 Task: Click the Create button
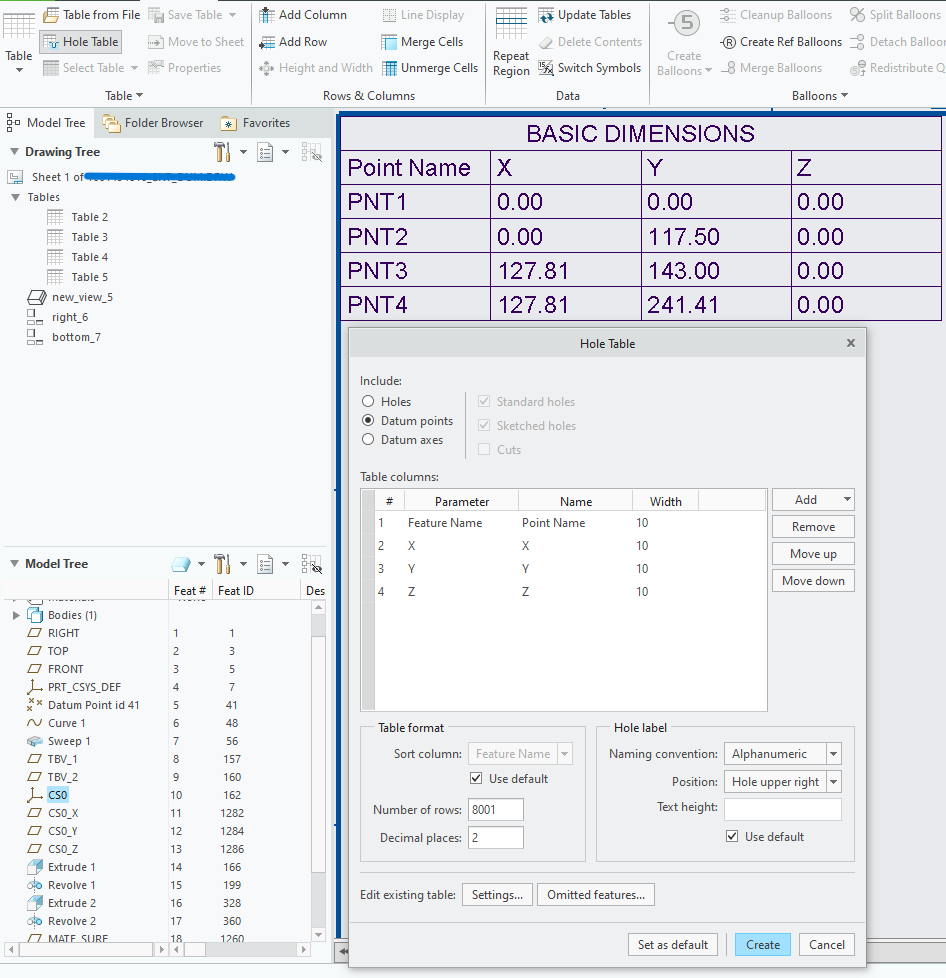(x=763, y=944)
